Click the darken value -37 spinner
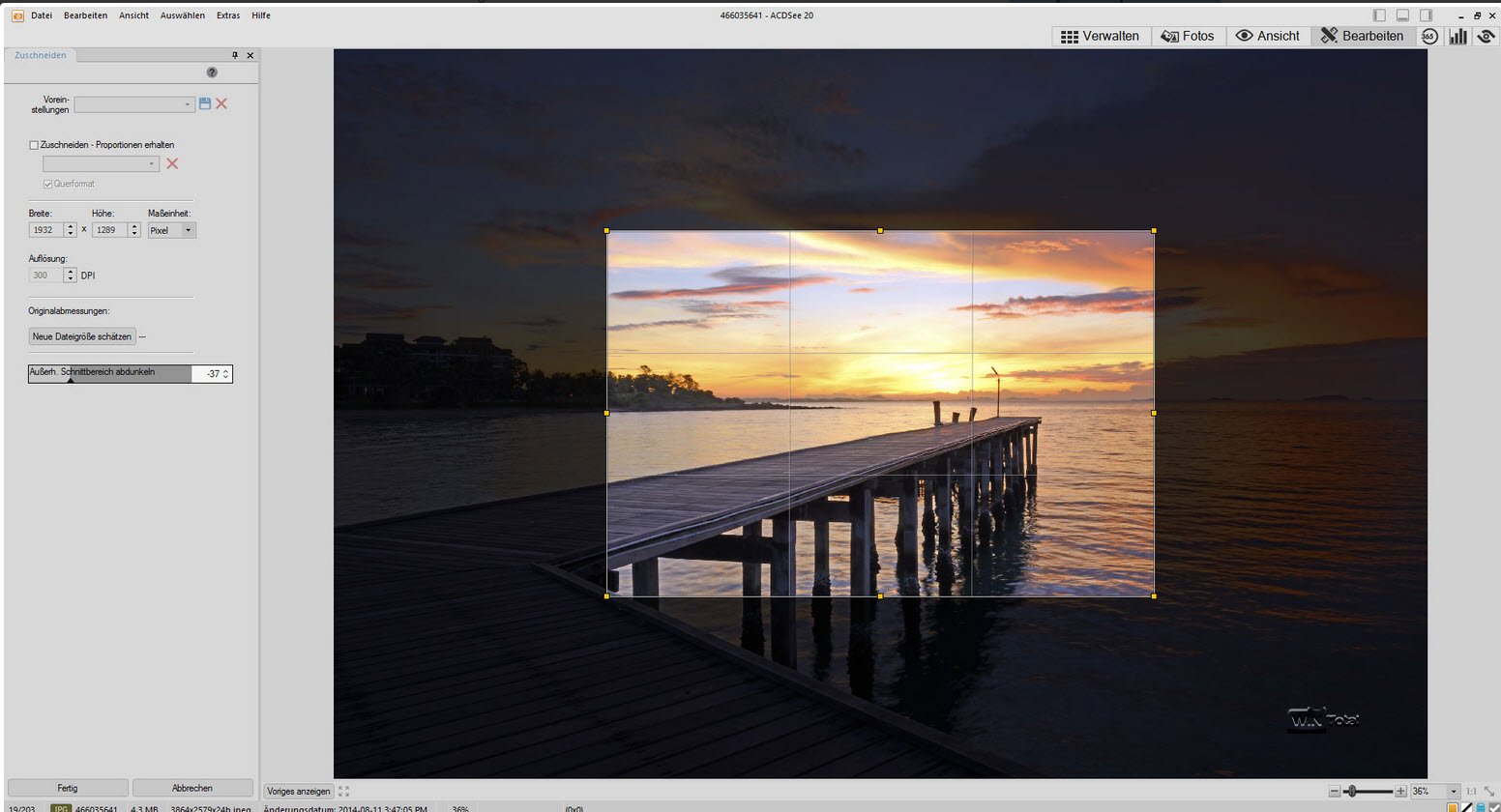 click(x=212, y=373)
